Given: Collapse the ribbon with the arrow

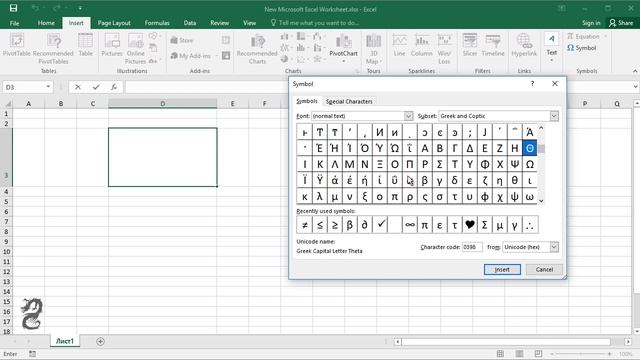Looking at the screenshot, I should [x=635, y=71].
